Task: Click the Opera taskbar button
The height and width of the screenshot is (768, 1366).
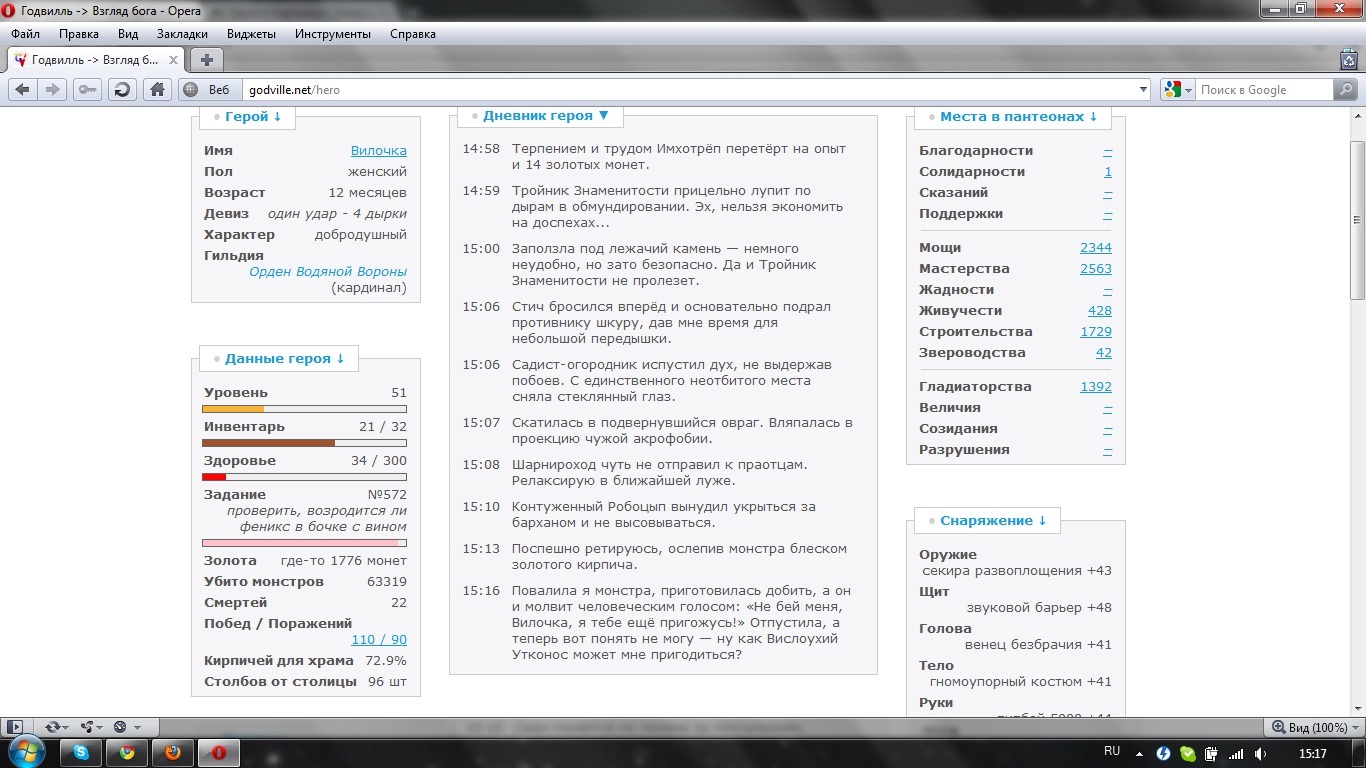Action: click(219, 752)
